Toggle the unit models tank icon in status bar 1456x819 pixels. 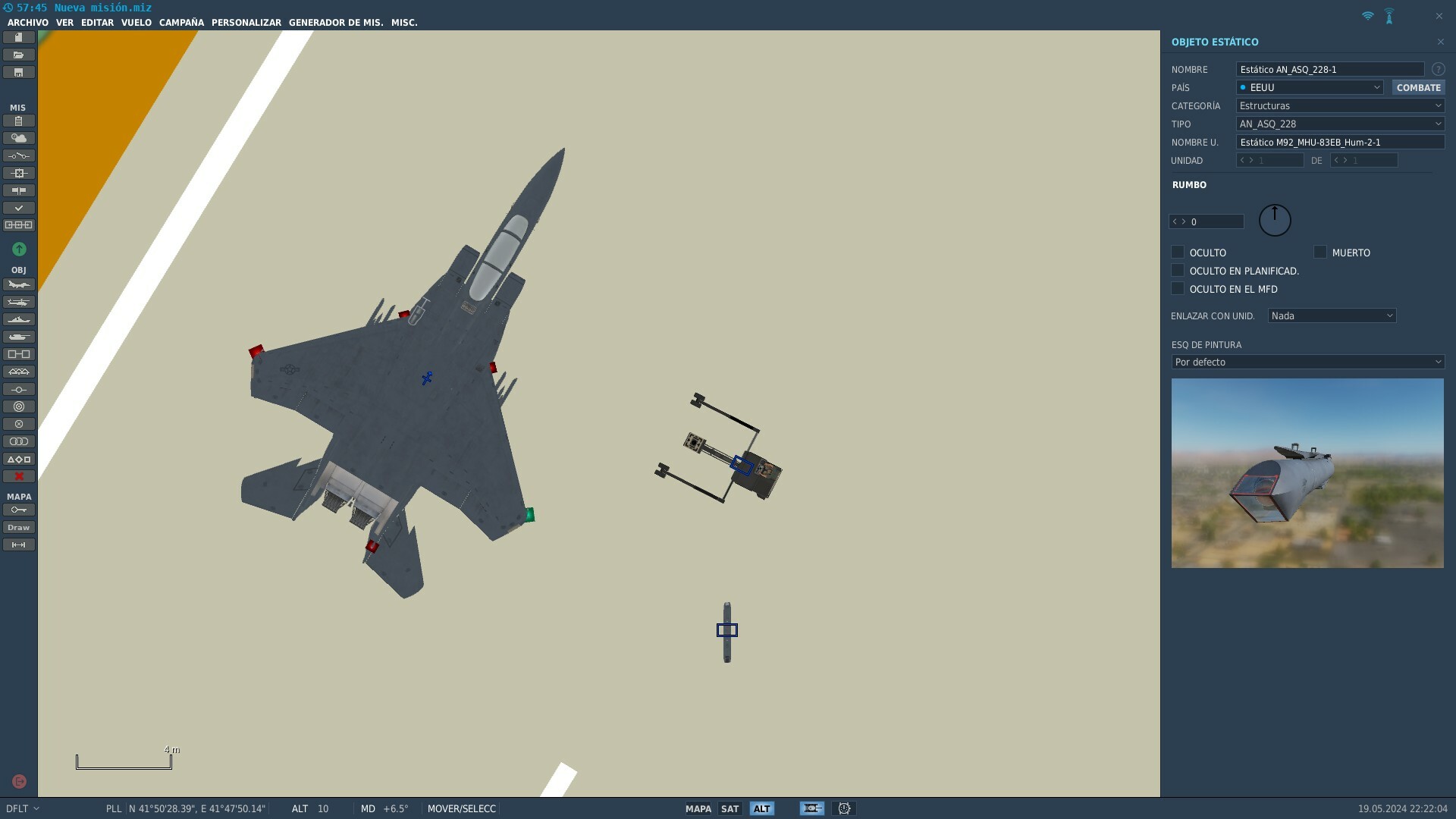tap(812, 808)
